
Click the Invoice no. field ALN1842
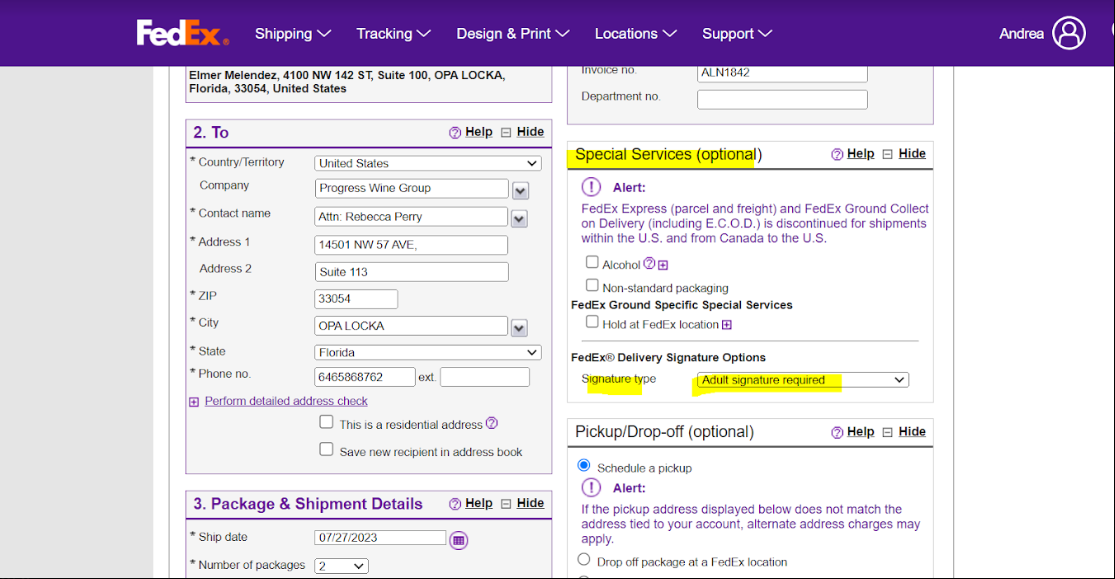click(782, 73)
